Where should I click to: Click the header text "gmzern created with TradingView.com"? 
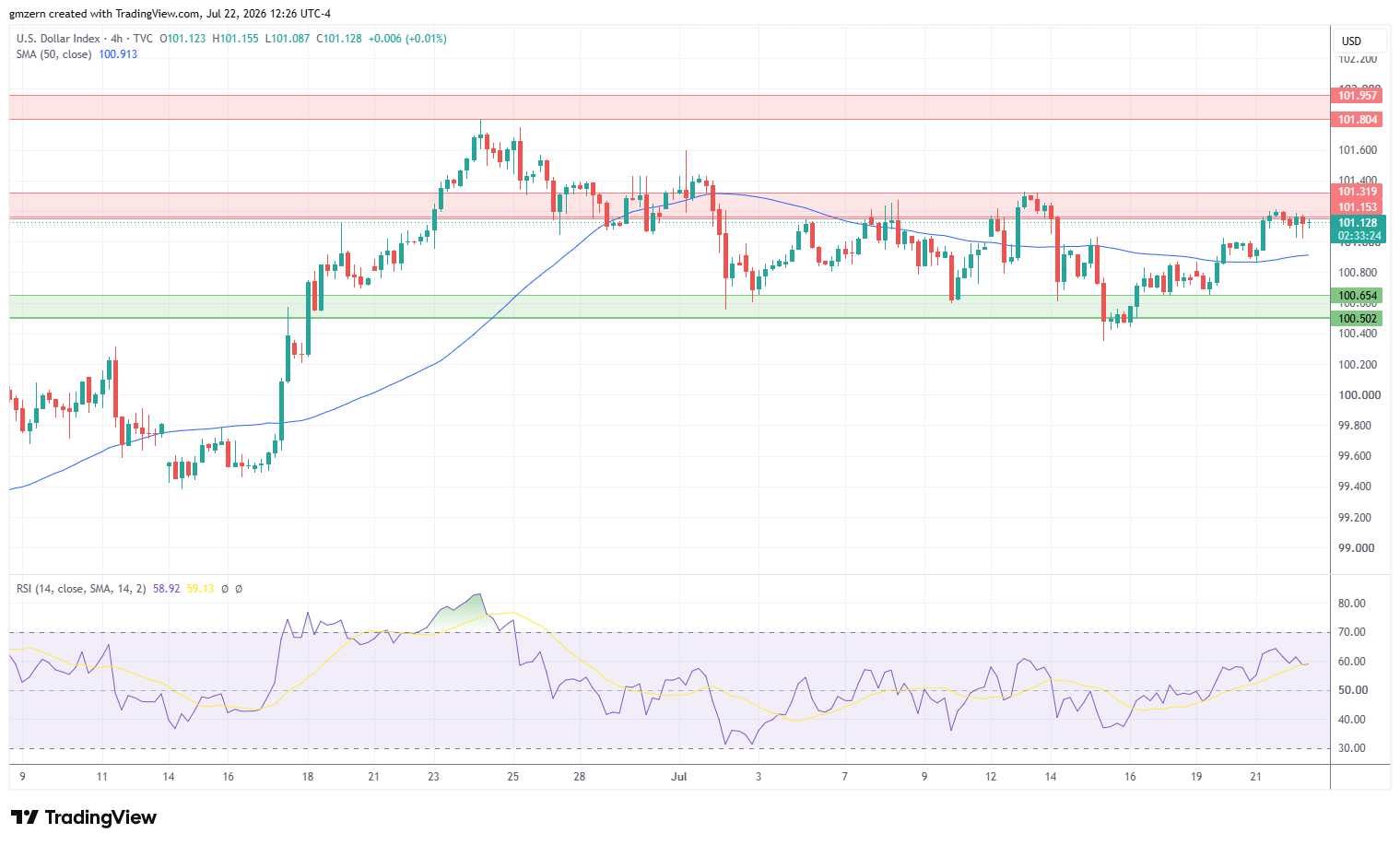coord(104,14)
